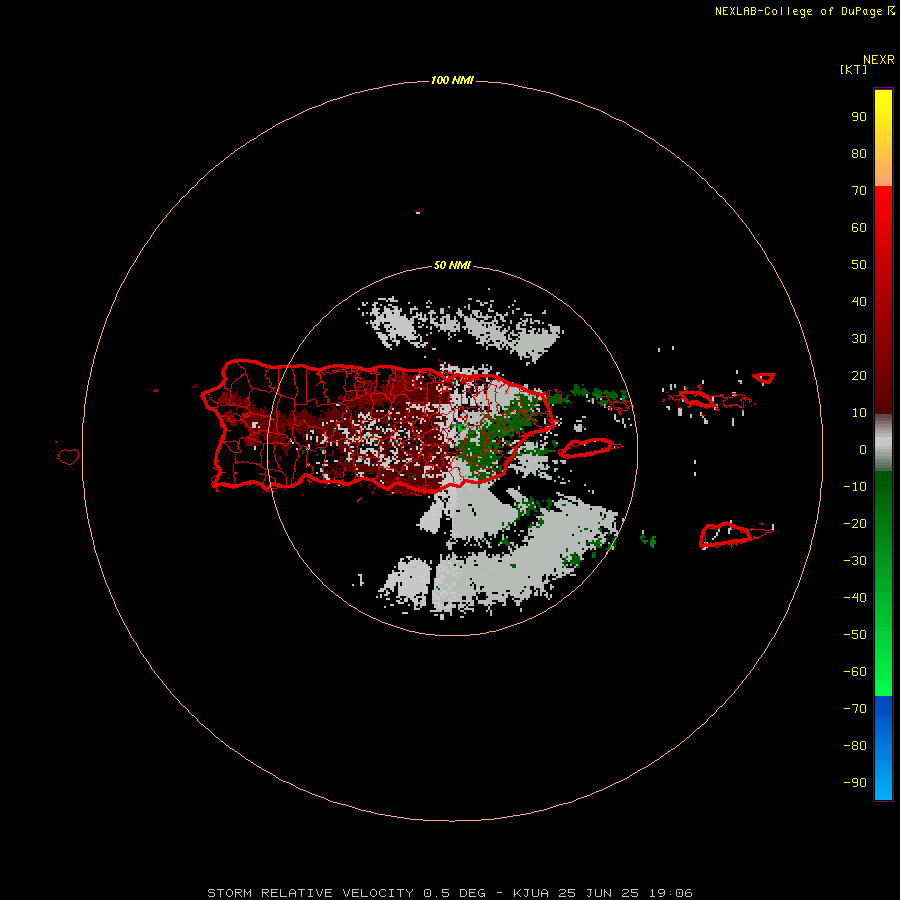Click the 100 NMI range ring label
The height and width of the screenshot is (900, 900).
tap(452, 80)
